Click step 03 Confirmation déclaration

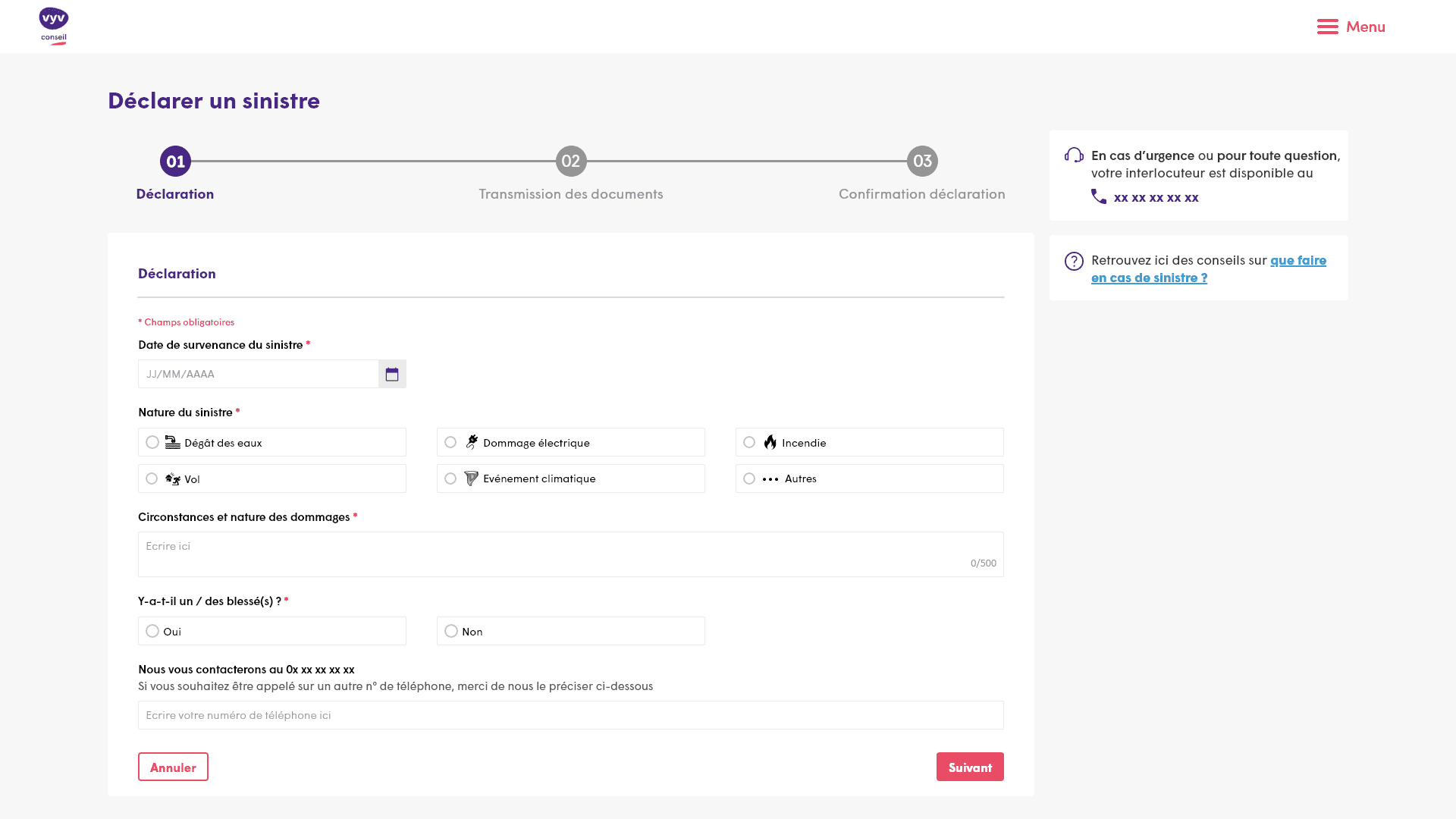pyautogui.click(x=922, y=162)
